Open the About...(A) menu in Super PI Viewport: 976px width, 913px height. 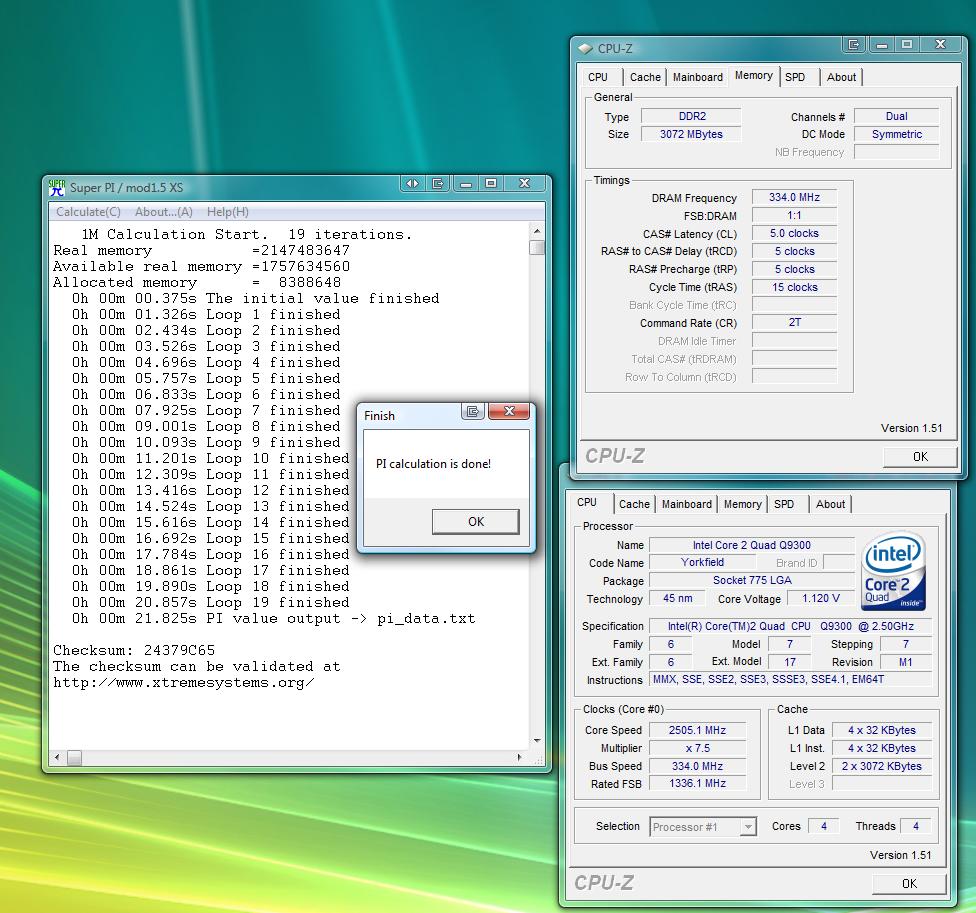point(164,212)
